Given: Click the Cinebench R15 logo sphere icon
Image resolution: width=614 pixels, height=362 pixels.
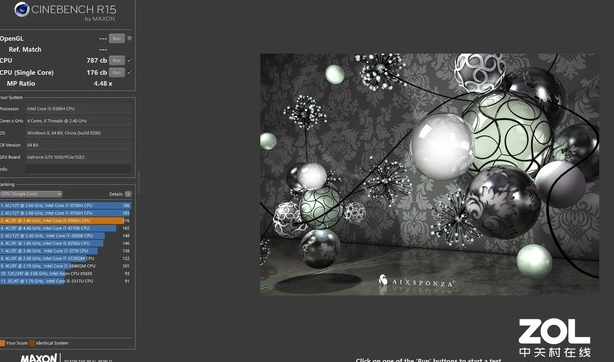Looking at the screenshot, I should 22,9.
